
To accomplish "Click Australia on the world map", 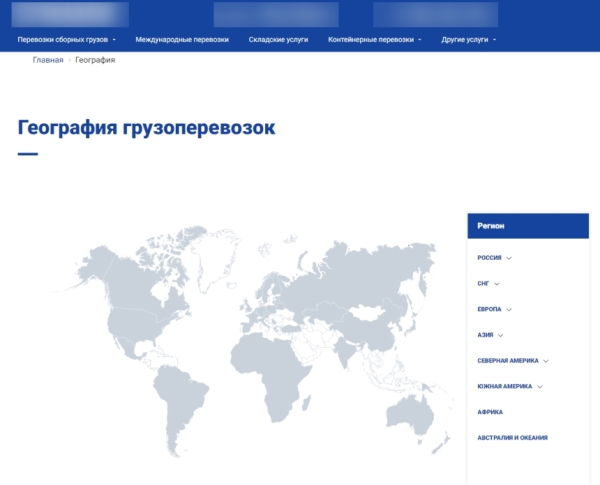I will [x=410, y=415].
